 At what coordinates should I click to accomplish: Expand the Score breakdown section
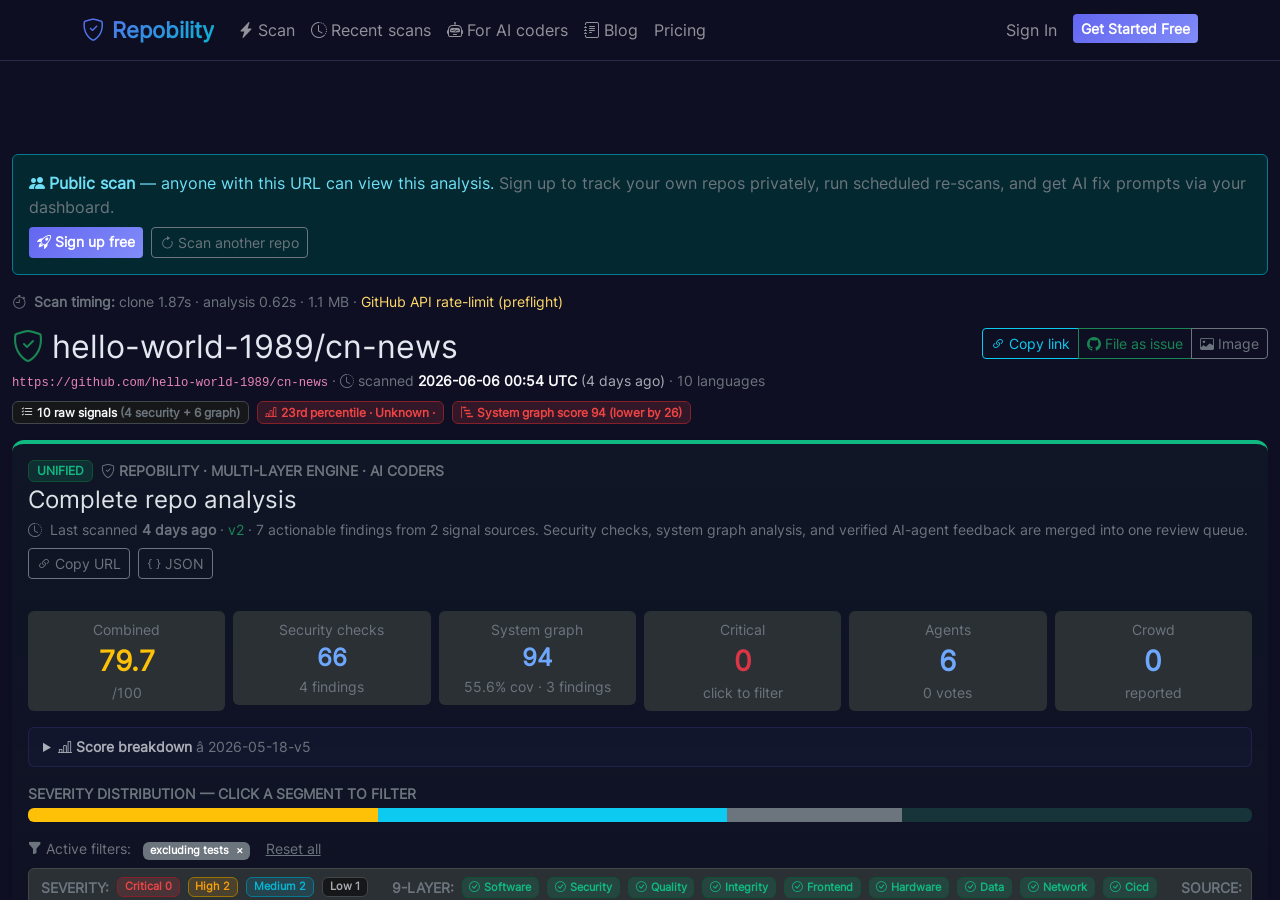coord(640,747)
